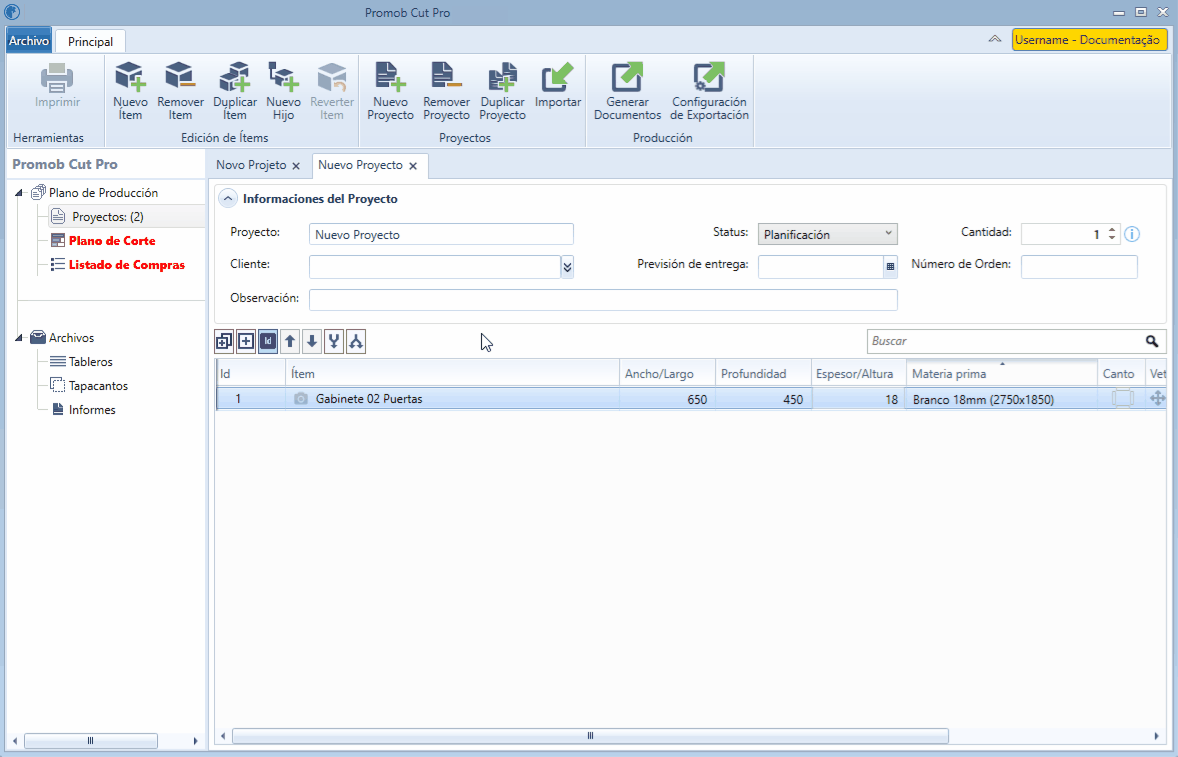Close the Nuevo Proyecto tab
Screen dimensions: 1178x757
[413, 166]
